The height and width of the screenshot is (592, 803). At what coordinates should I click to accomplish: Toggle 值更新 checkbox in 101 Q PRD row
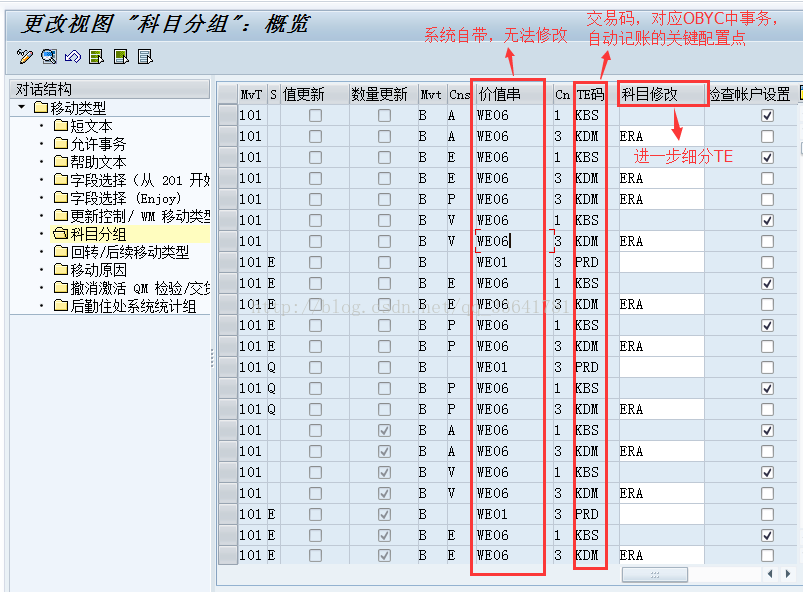(x=315, y=368)
